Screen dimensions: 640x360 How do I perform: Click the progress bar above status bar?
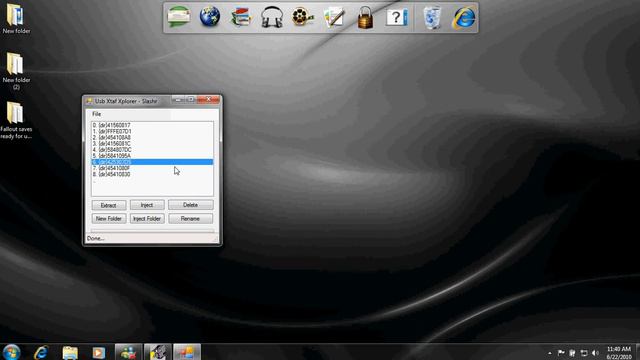152,231
